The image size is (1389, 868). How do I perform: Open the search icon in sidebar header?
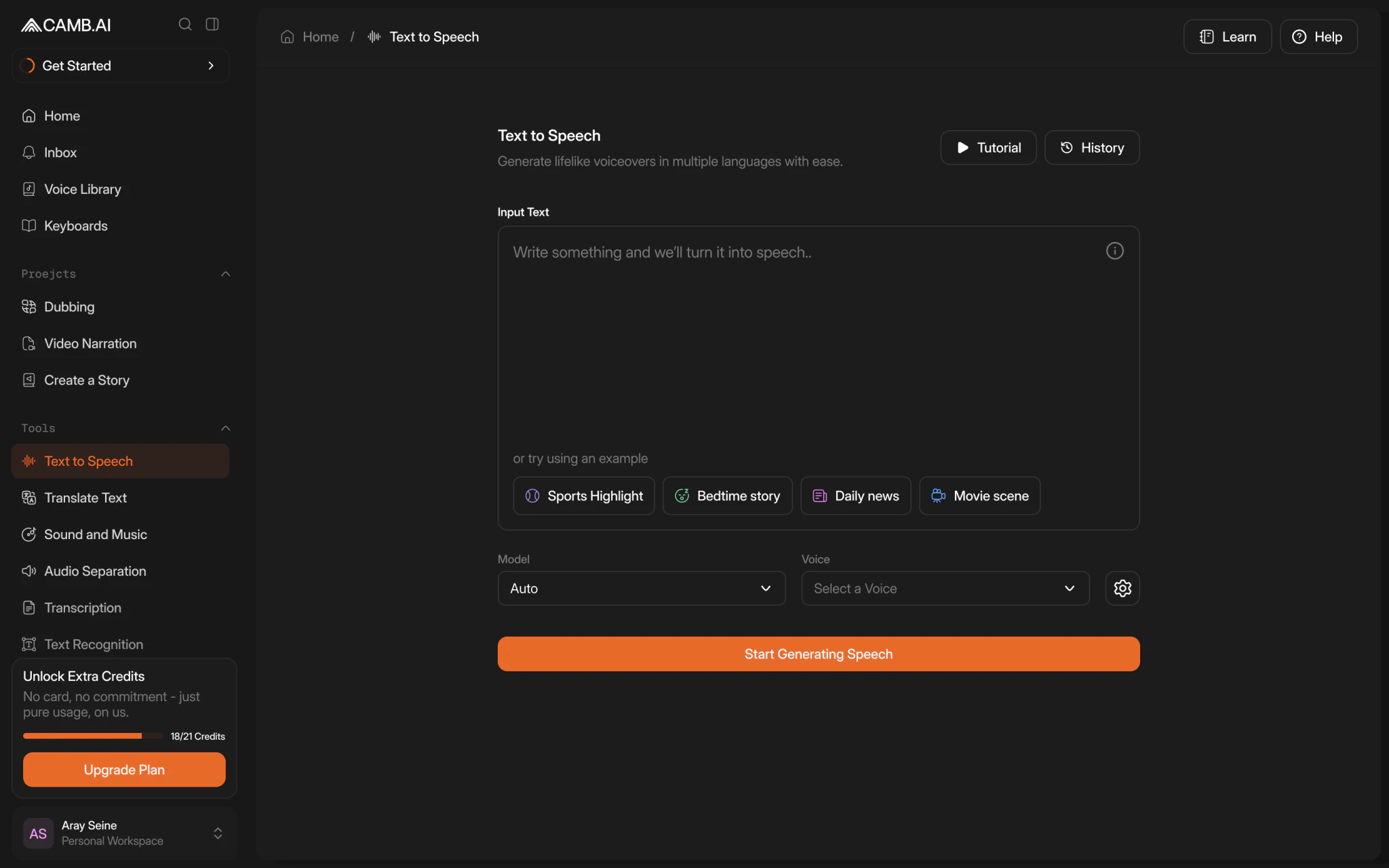(x=184, y=24)
